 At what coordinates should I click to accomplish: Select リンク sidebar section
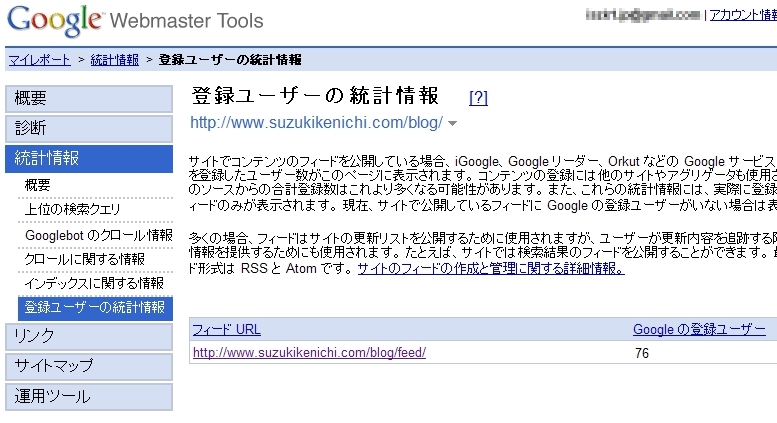[x=89, y=336]
